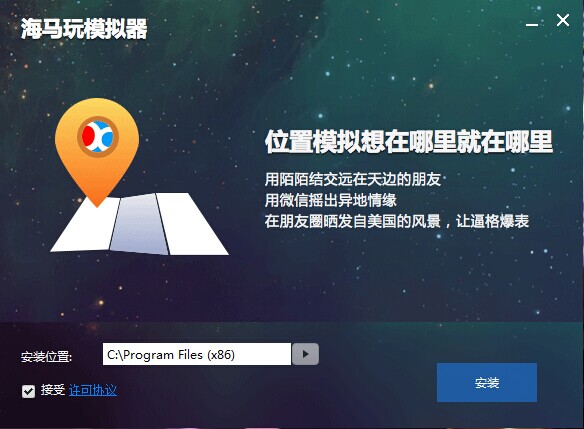Toggle the 接受 license agreement checkbox
Viewport: 584px width, 429px height.
tap(28, 391)
